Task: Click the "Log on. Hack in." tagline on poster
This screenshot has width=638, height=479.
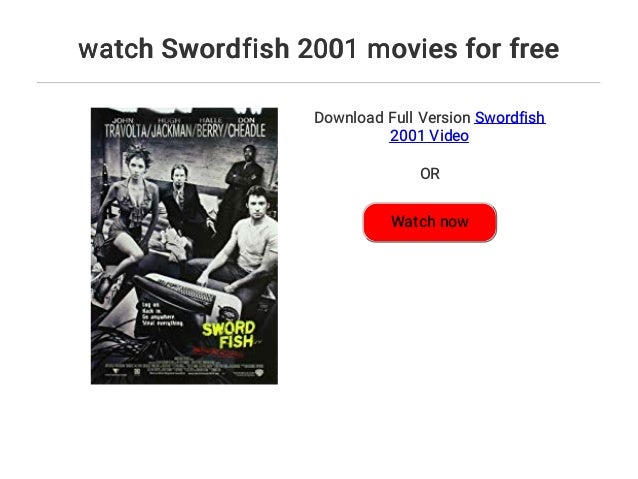Action: click(x=162, y=314)
